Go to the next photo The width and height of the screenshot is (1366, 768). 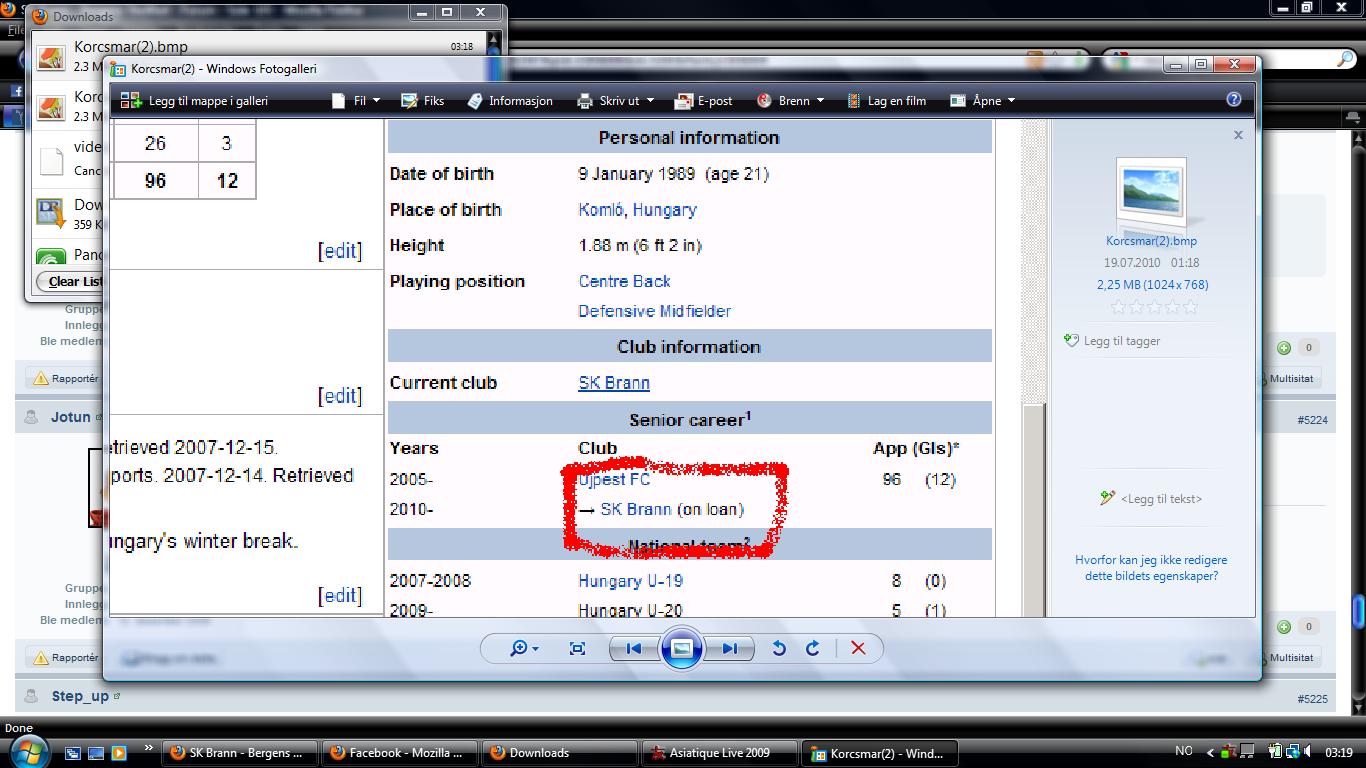coord(729,648)
